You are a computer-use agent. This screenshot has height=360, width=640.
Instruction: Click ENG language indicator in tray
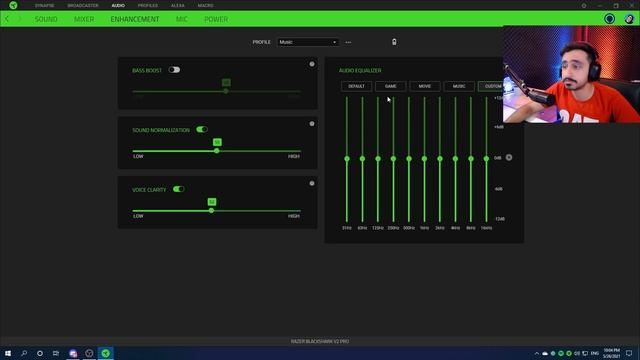click(x=595, y=353)
